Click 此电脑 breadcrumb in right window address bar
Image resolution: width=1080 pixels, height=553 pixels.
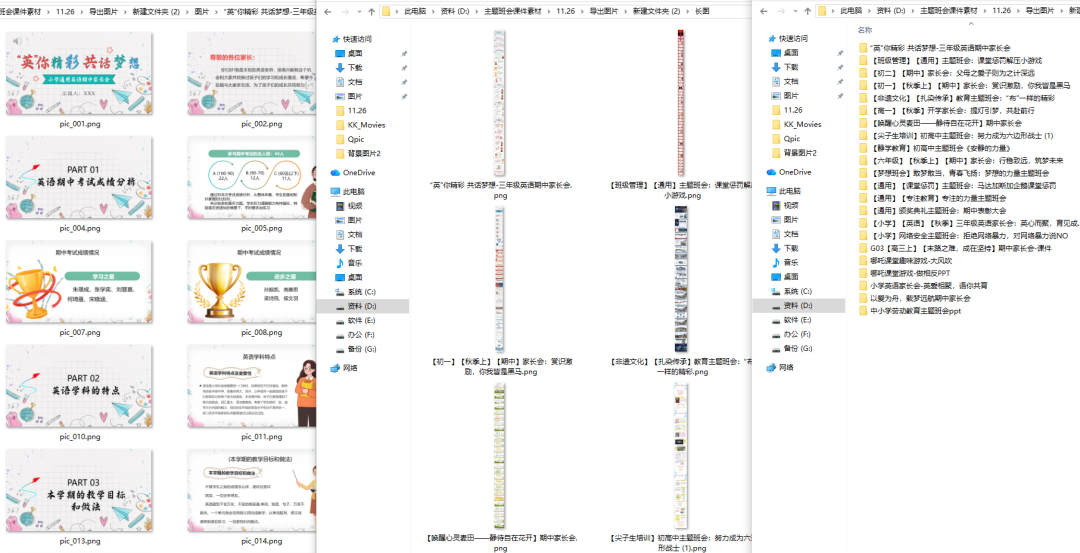point(851,11)
